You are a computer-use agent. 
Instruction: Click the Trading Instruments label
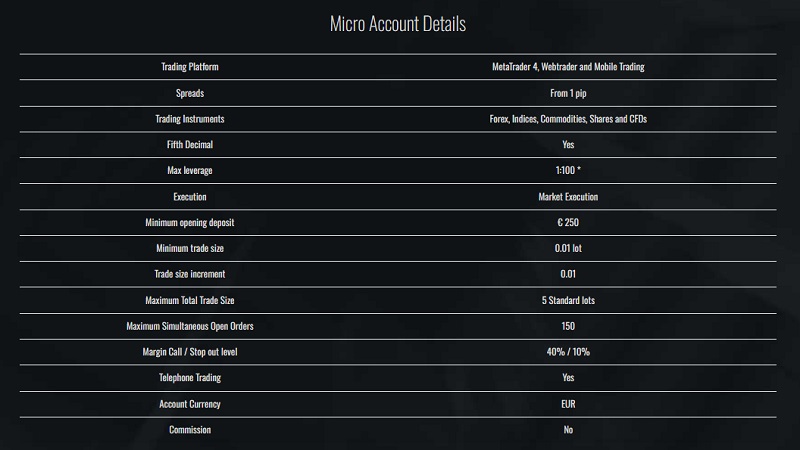(x=189, y=119)
